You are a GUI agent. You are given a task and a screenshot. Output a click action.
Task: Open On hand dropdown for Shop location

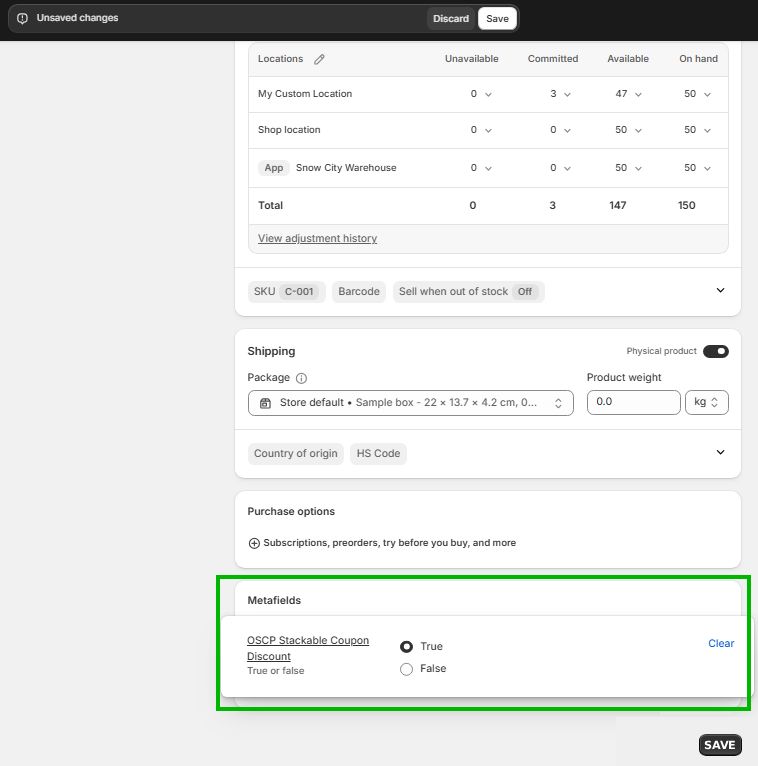click(x=706, y=130)
